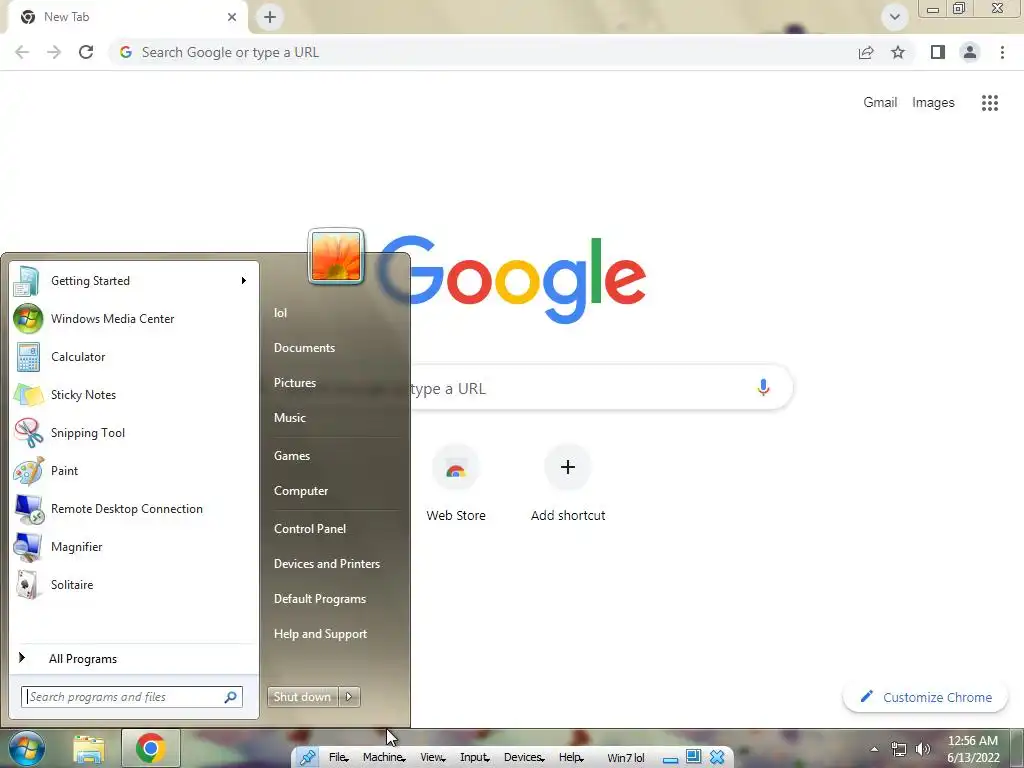The width and height of the screenshot is (1024, 768).
Task: Open the VirtualBox Devices menu
Action: [524, 758]
